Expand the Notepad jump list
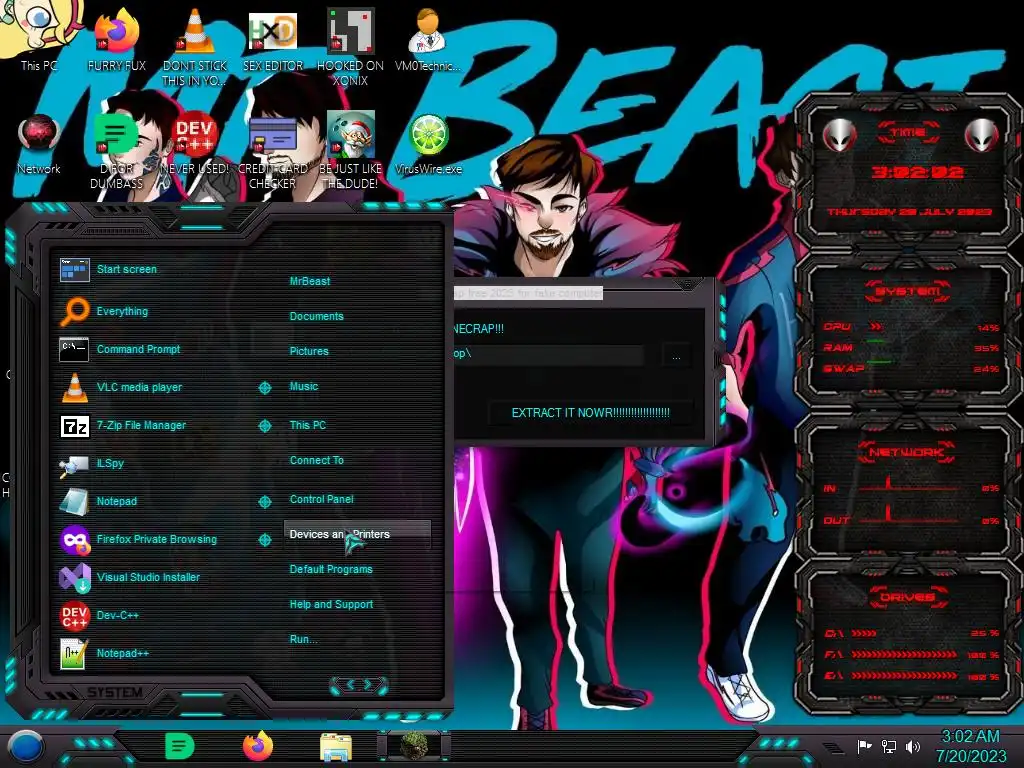This screenshot has height=768, width=1024. pyautogui.click(x=264, y=502)
